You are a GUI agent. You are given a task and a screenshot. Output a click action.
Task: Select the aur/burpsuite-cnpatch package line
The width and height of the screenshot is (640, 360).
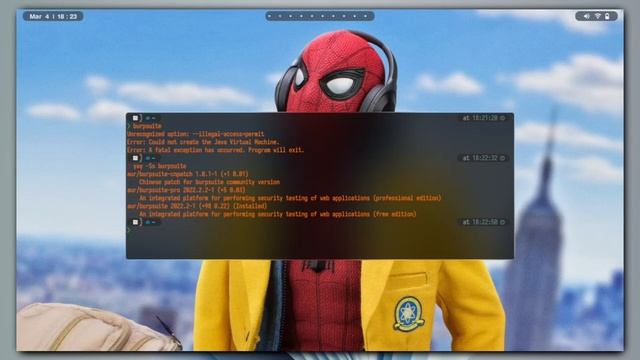(x=188, y=174)
